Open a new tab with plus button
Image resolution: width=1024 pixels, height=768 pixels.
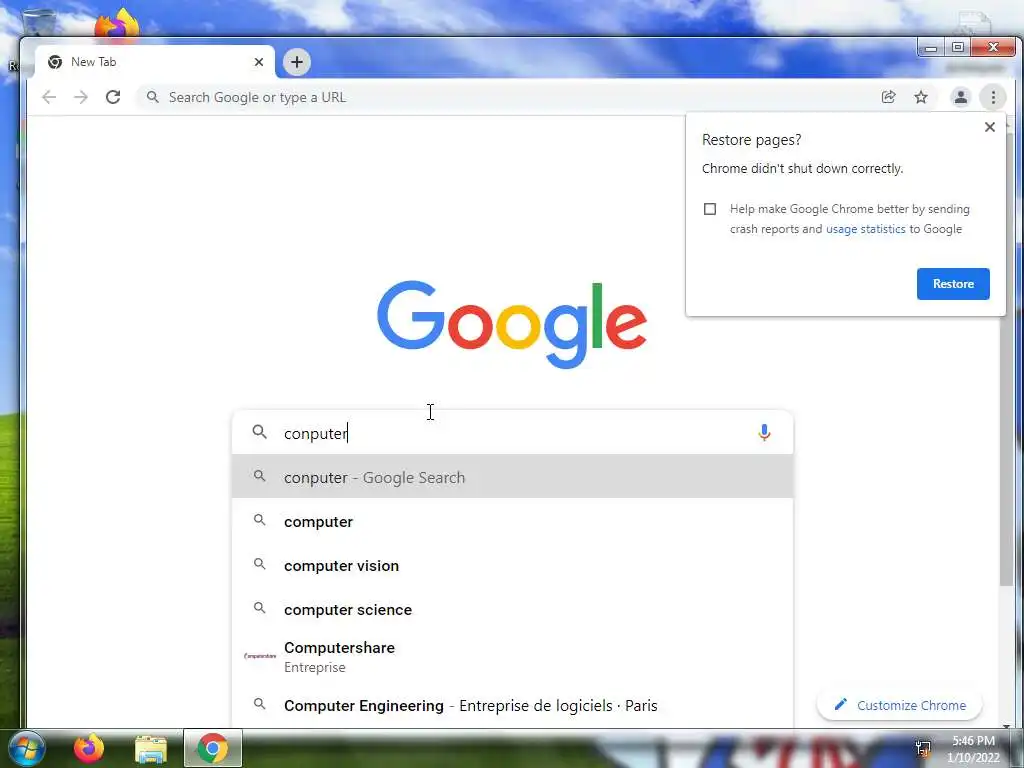pyautogui.click(x=296, y=62)
